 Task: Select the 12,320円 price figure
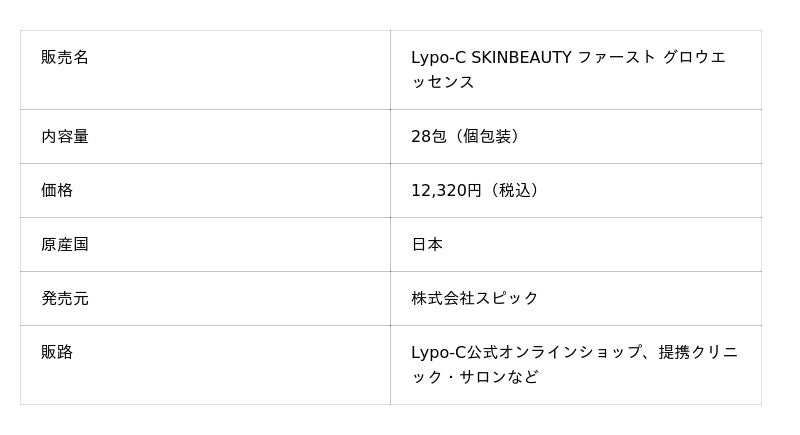tap(446, 190)
